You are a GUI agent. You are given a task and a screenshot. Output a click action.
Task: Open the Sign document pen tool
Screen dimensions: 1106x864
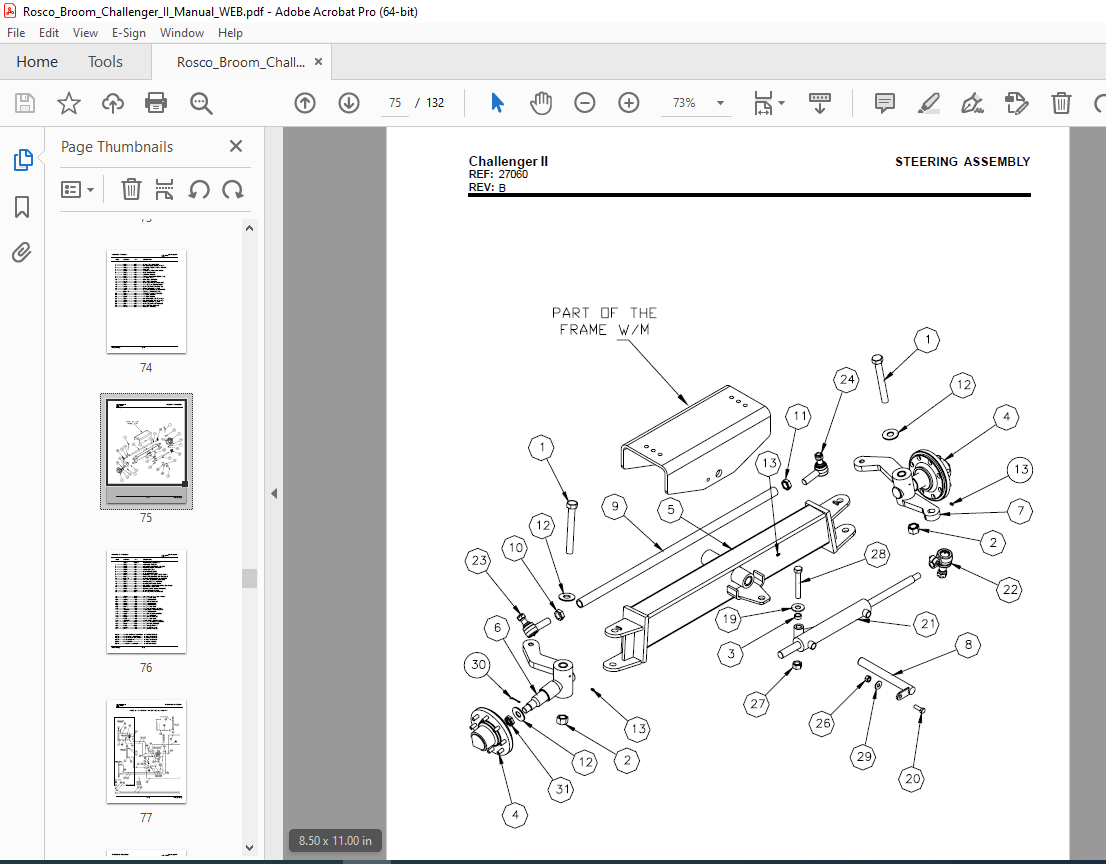click(x=972, y=103)
